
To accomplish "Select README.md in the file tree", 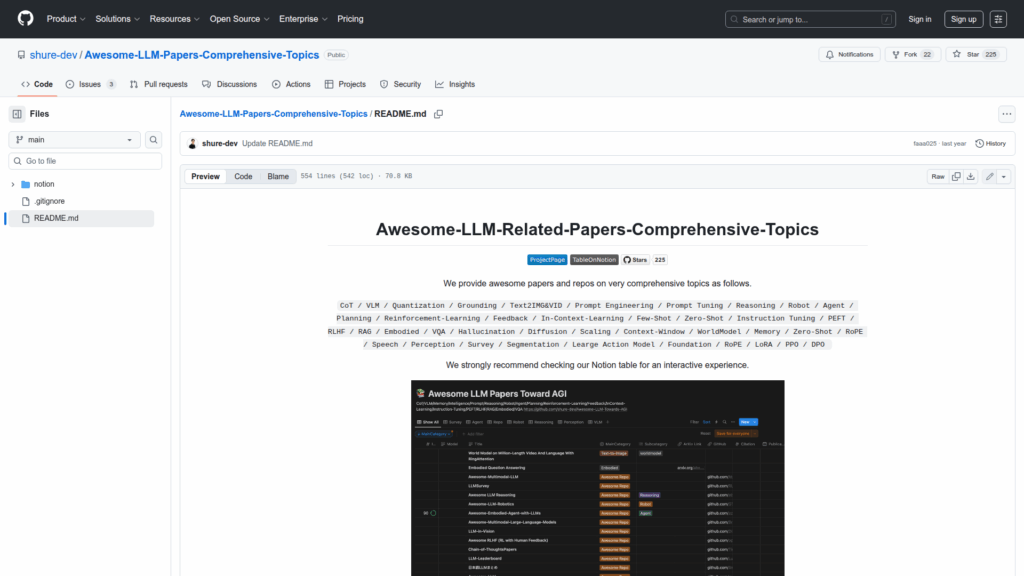I will [80, 218].
